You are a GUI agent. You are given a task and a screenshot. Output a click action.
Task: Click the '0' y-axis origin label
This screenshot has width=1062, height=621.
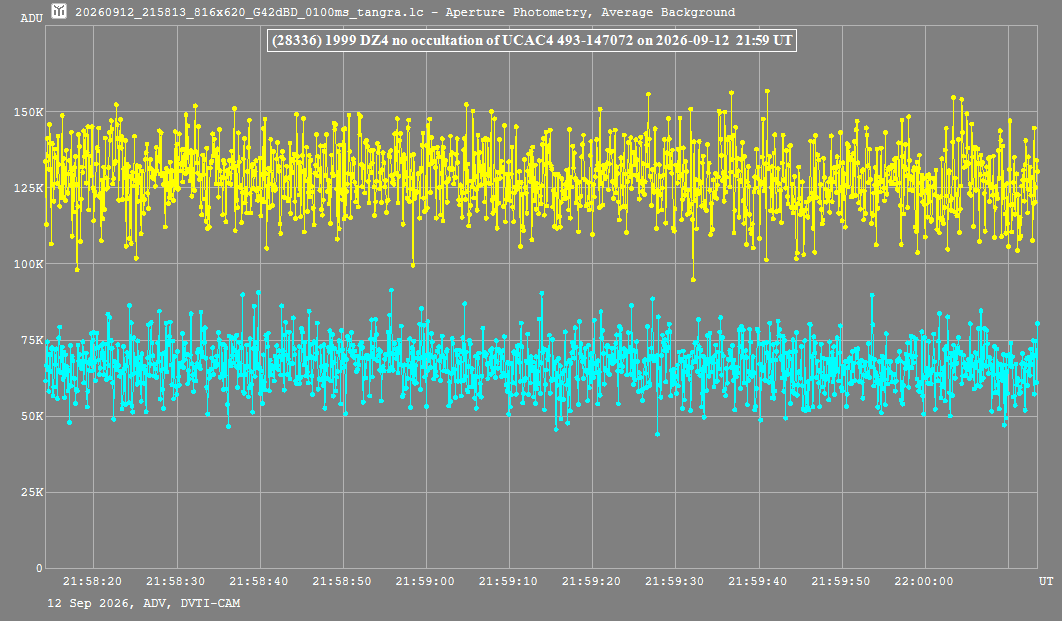(x=39, y=569)
